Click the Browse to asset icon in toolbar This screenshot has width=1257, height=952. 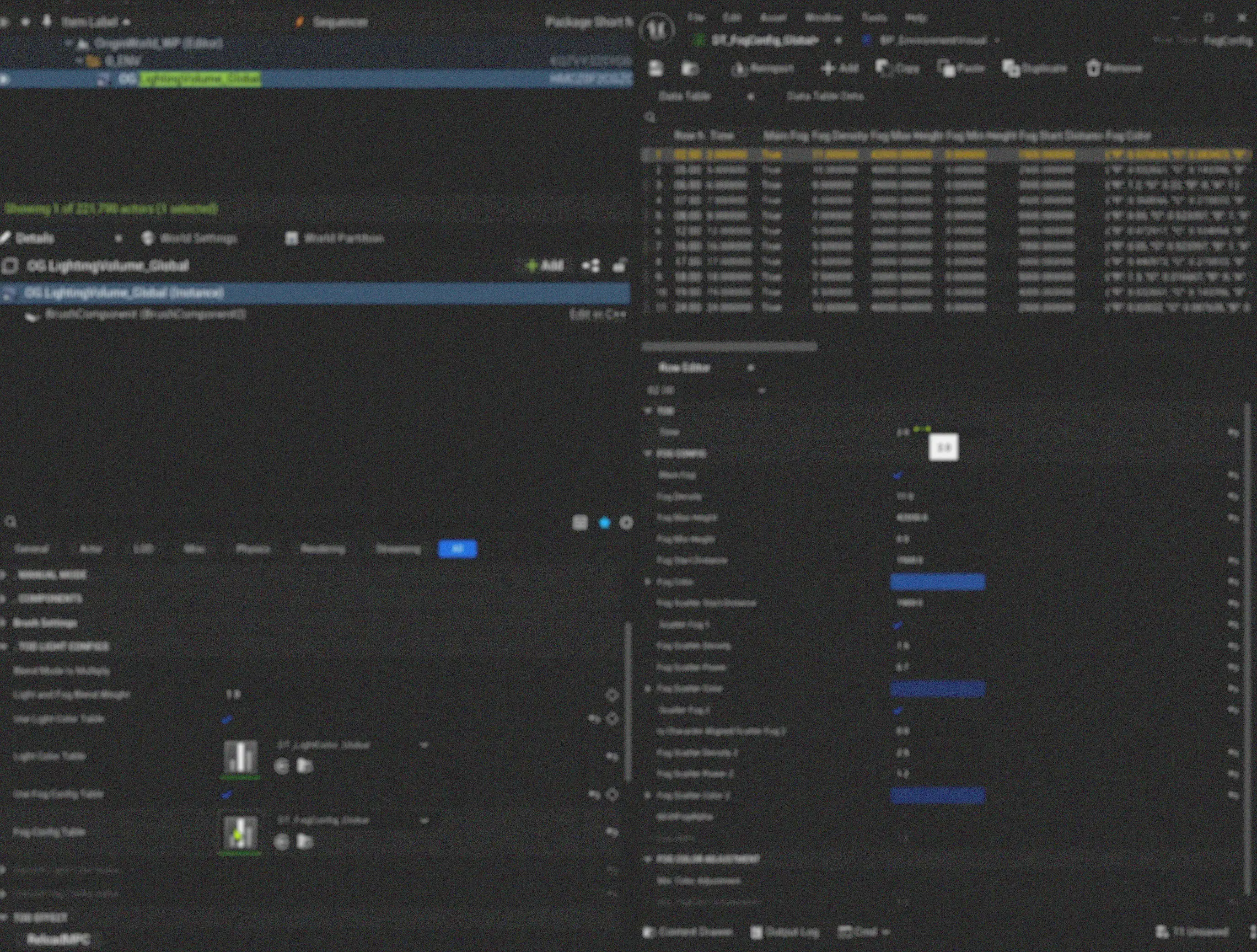[x=690, y=68]
